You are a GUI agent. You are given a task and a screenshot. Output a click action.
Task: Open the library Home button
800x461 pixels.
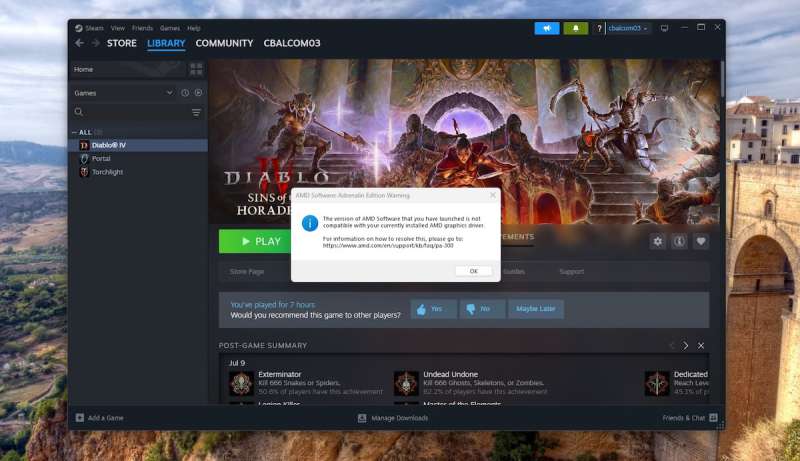(x=128, y=69)
